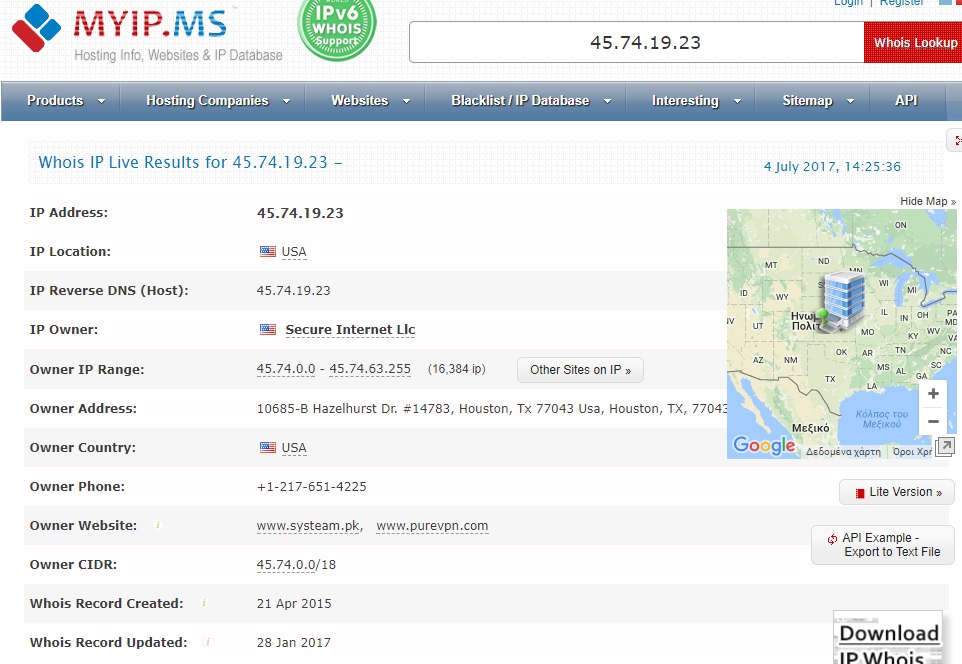Select the building marker on the map
This screenshot has width=962, height=664.
(x=842, y=301)
